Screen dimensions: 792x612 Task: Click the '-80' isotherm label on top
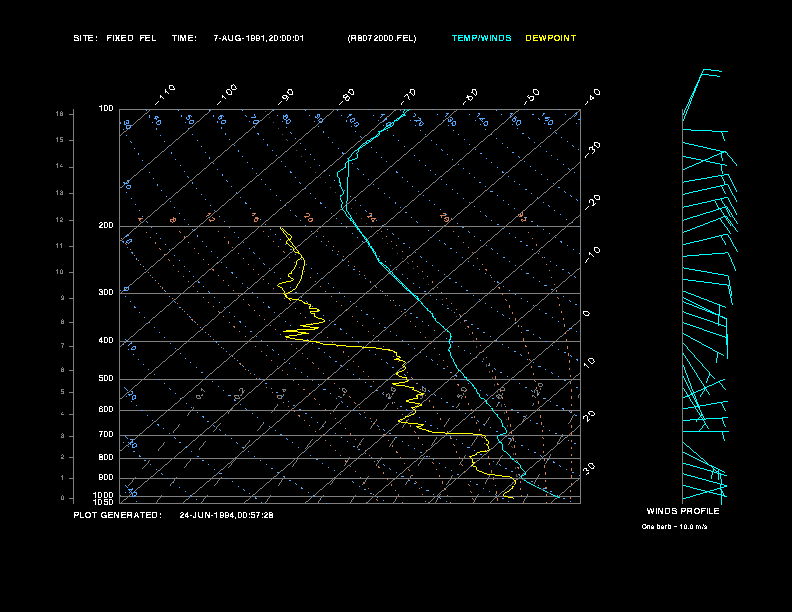[x=347, y=96]
